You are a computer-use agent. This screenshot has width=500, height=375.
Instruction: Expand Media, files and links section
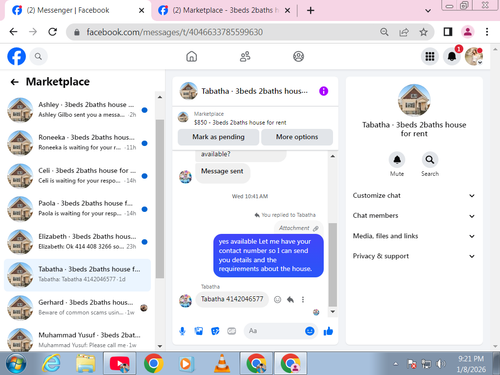(x=414, y=236)
